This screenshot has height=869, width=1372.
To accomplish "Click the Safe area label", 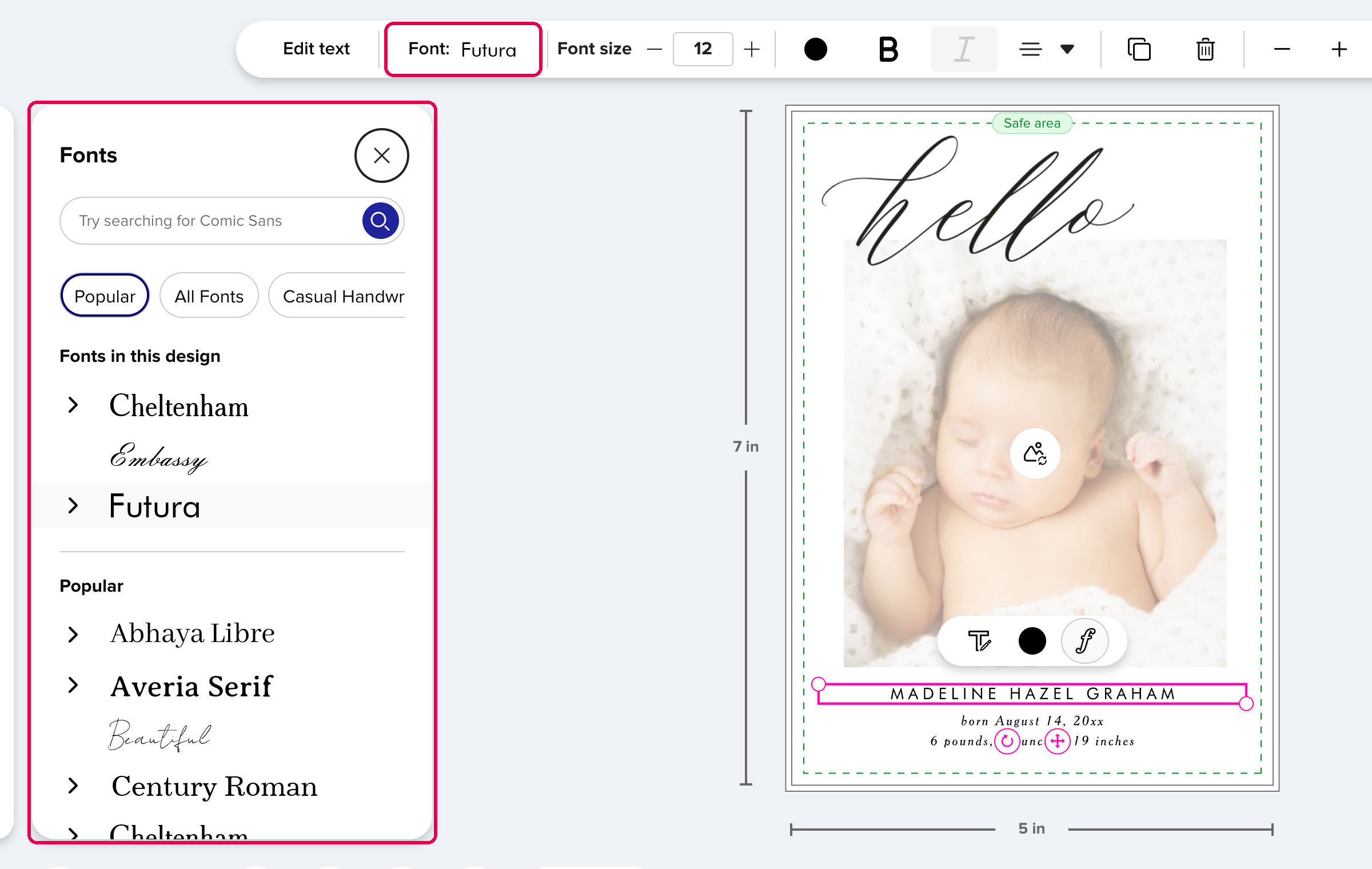I will 1032,123.
